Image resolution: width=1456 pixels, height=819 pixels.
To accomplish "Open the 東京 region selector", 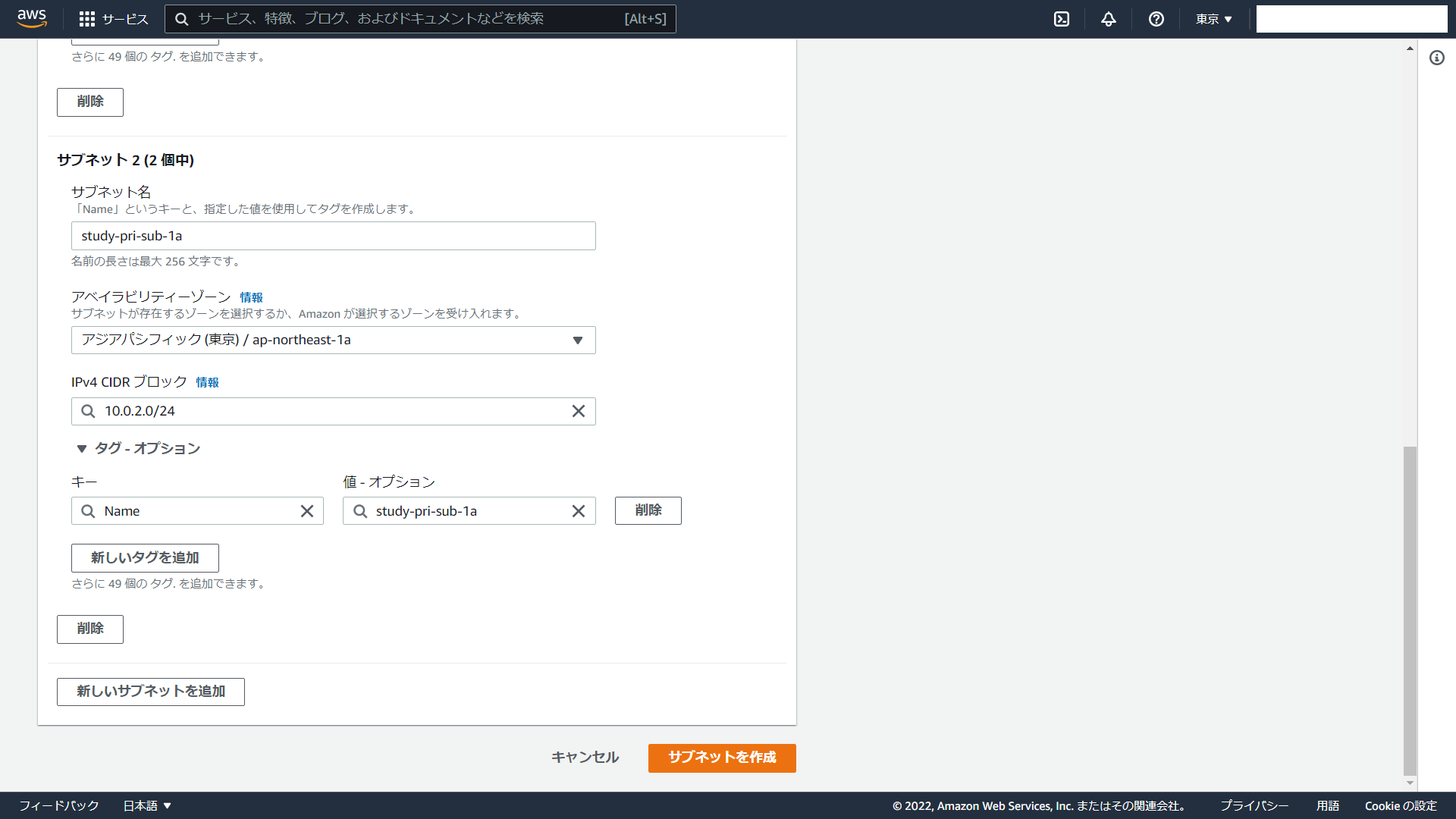I will point(1213,19).
